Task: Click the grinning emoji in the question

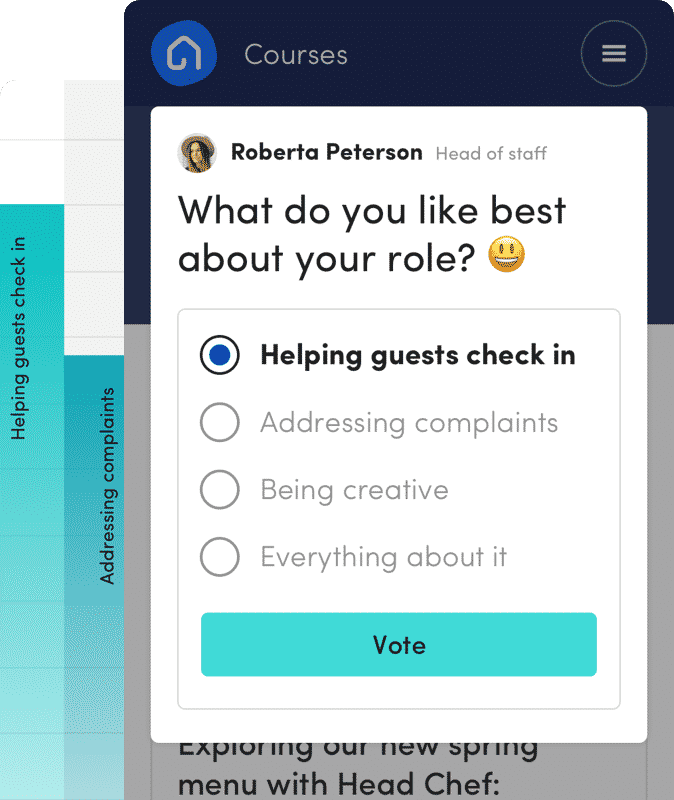Action: click(506, 254)
